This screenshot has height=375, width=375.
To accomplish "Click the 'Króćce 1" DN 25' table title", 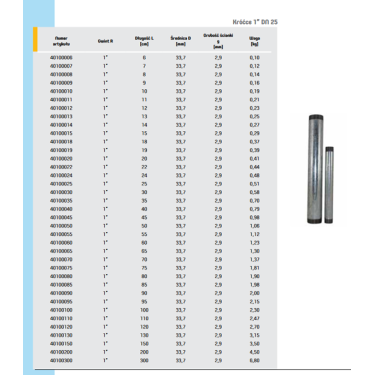I will coord(255,22).
